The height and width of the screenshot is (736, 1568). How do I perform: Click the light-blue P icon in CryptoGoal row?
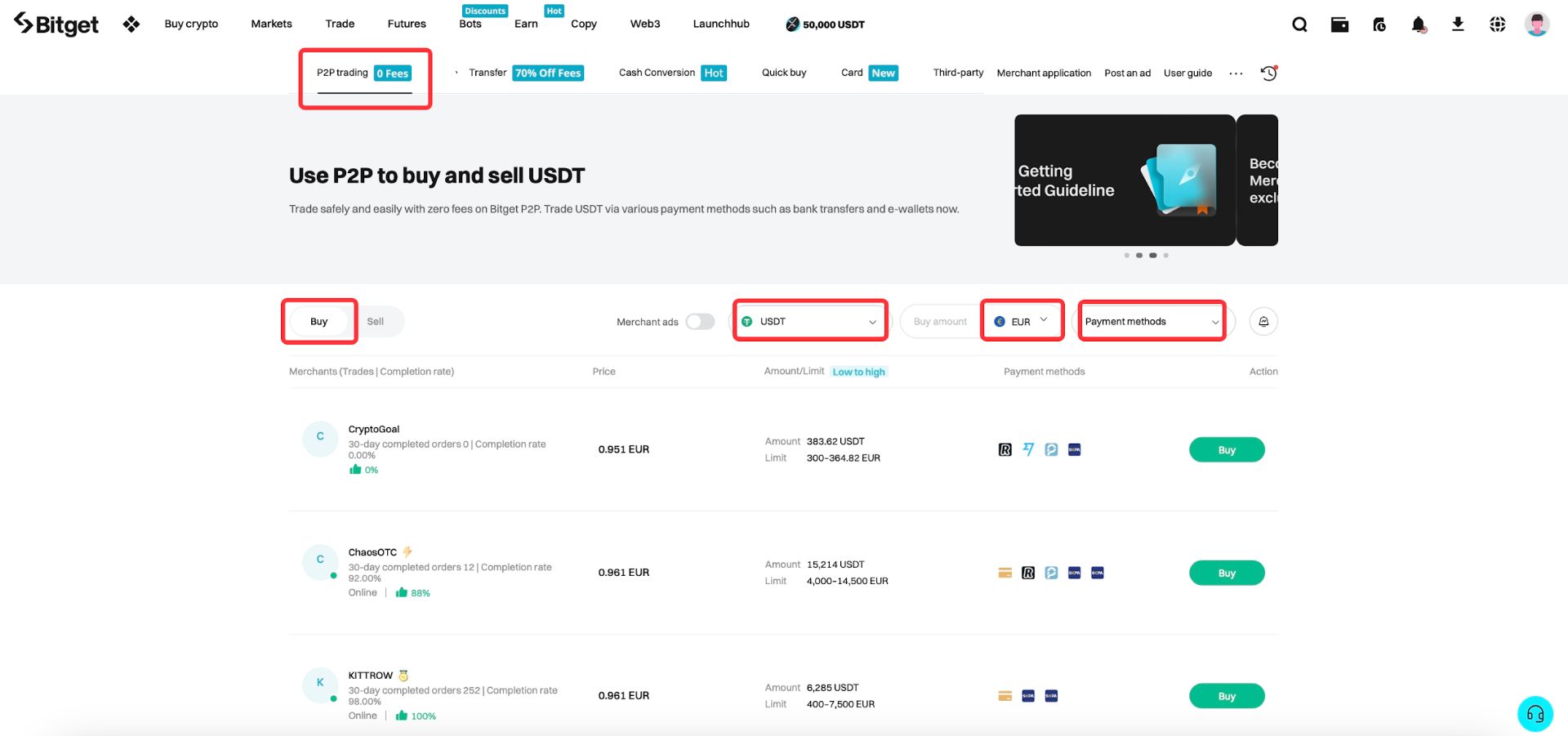click(x=1051, y=449)
